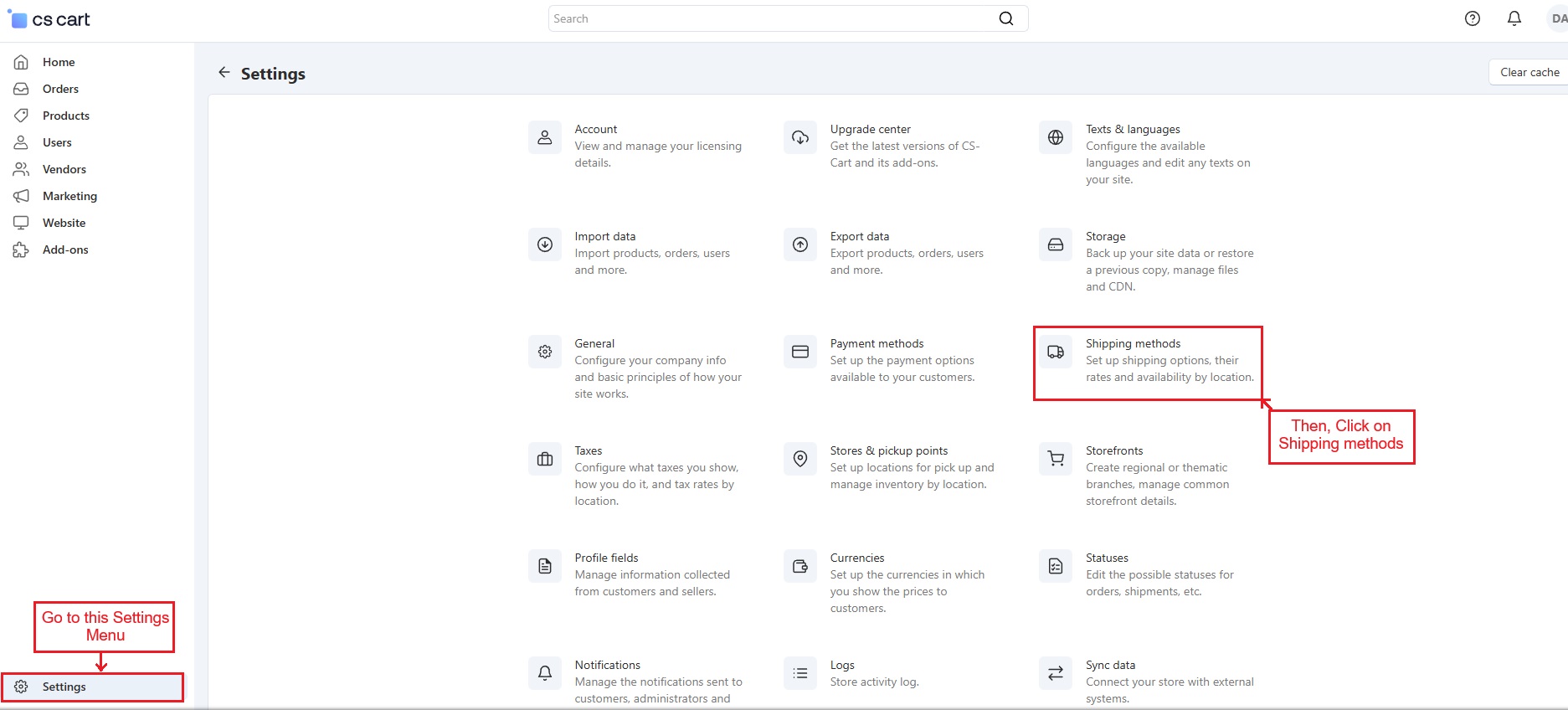Open the Taxes settings link
The image size is (1568, 710).
[x=588, y=450]
